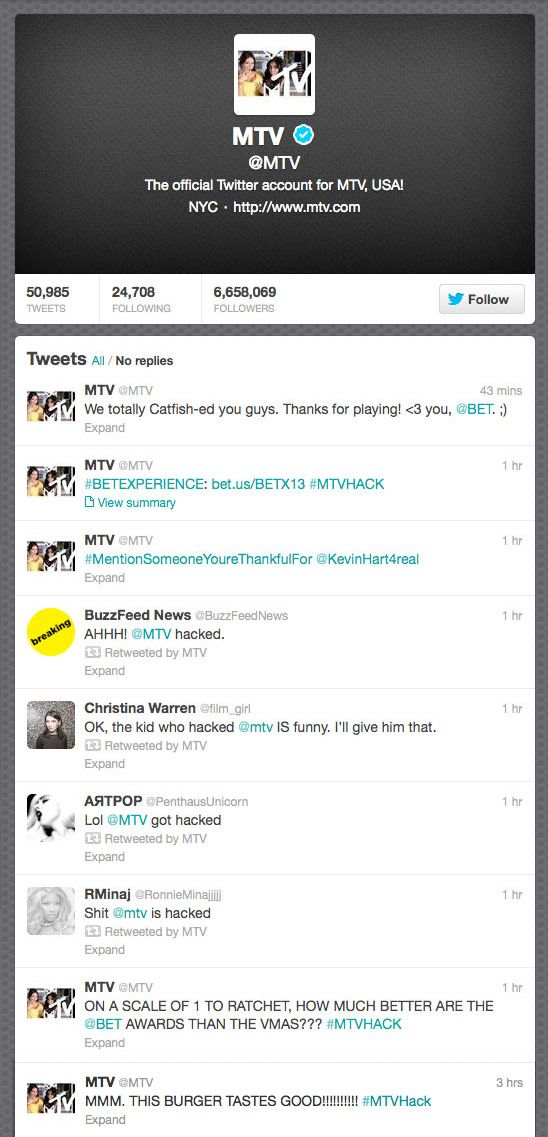Switch tweets filter to All

98,360
